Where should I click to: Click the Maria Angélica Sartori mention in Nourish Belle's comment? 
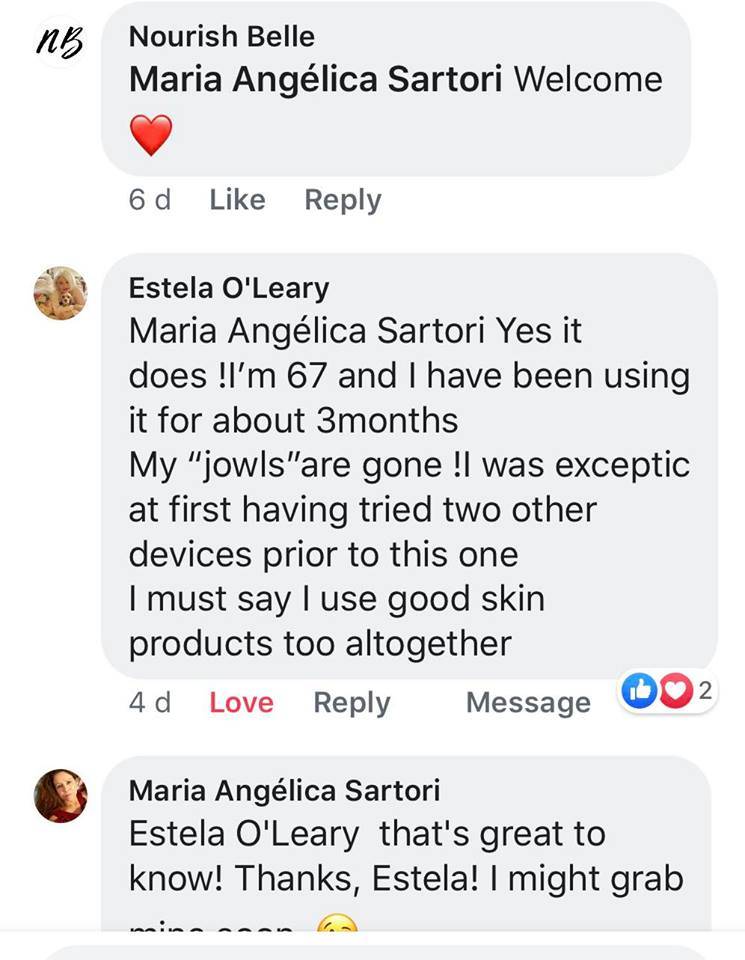tap(316, 80)
